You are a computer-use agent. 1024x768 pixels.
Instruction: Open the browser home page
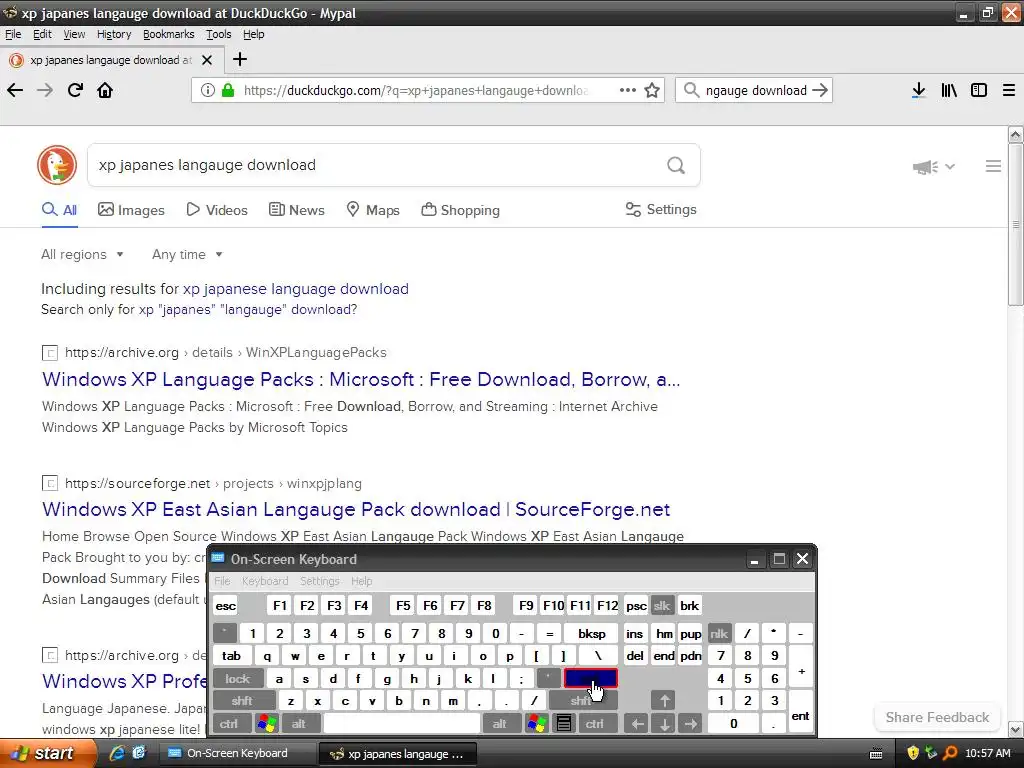coord(105,90)
